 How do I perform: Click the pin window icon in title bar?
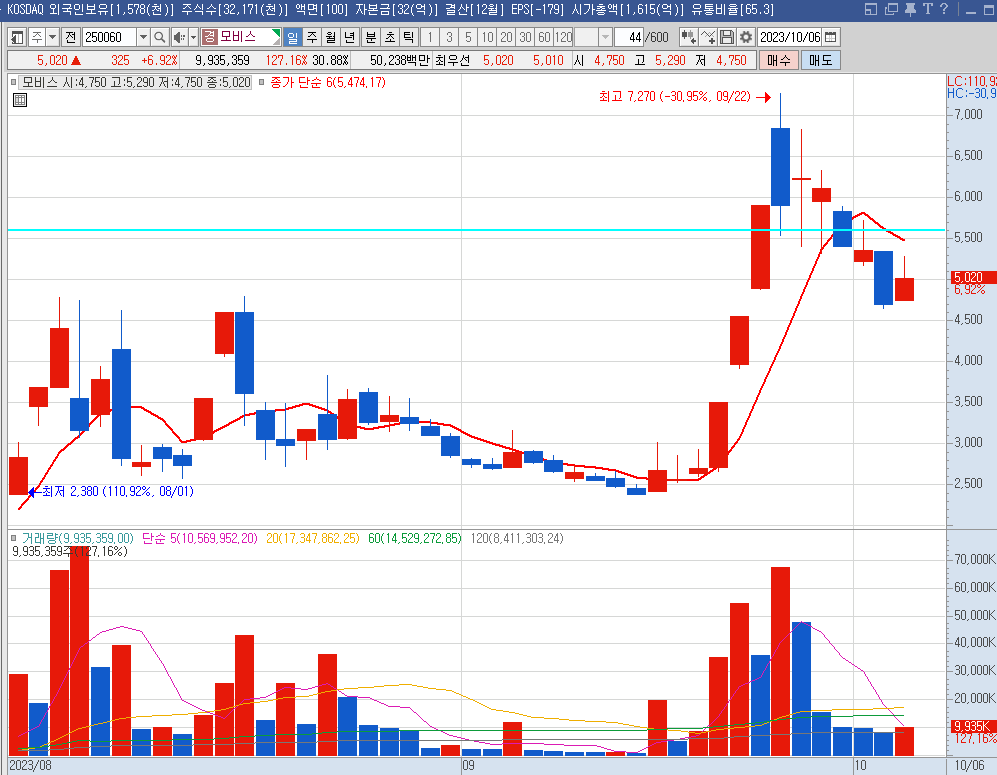pyautogui.click(x=910, y=9)
